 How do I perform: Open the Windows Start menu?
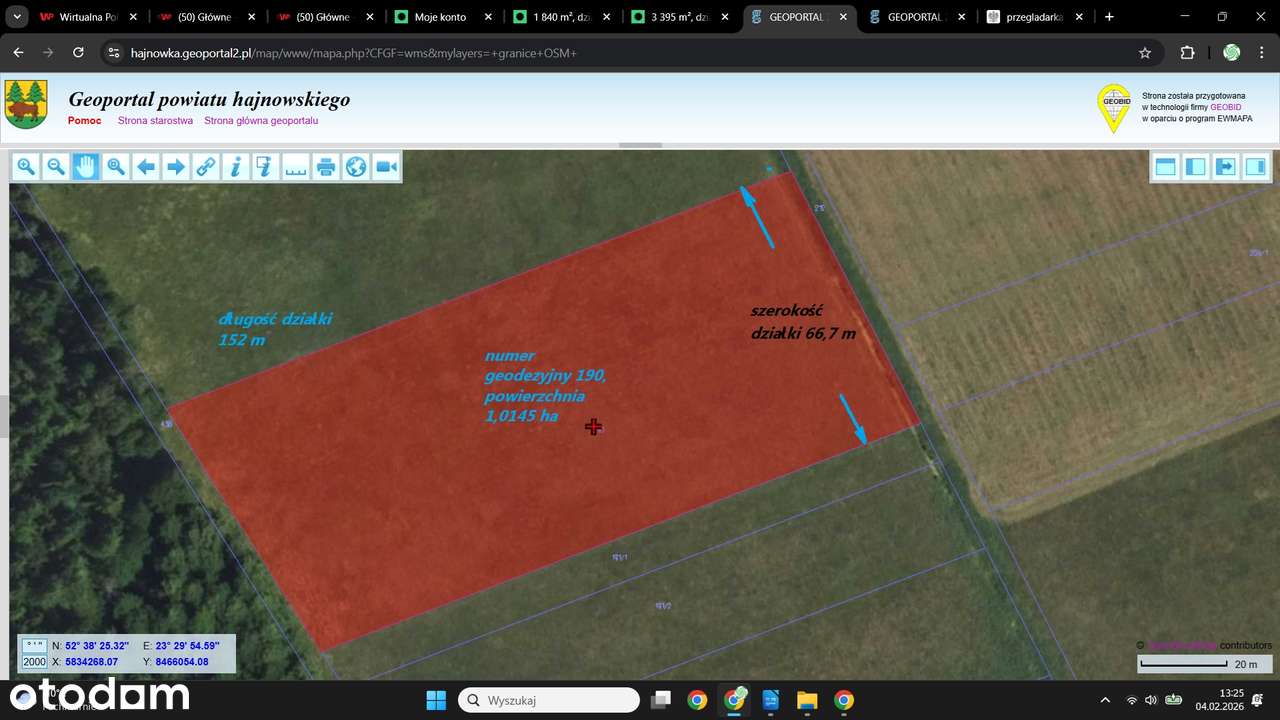[436, 700]
